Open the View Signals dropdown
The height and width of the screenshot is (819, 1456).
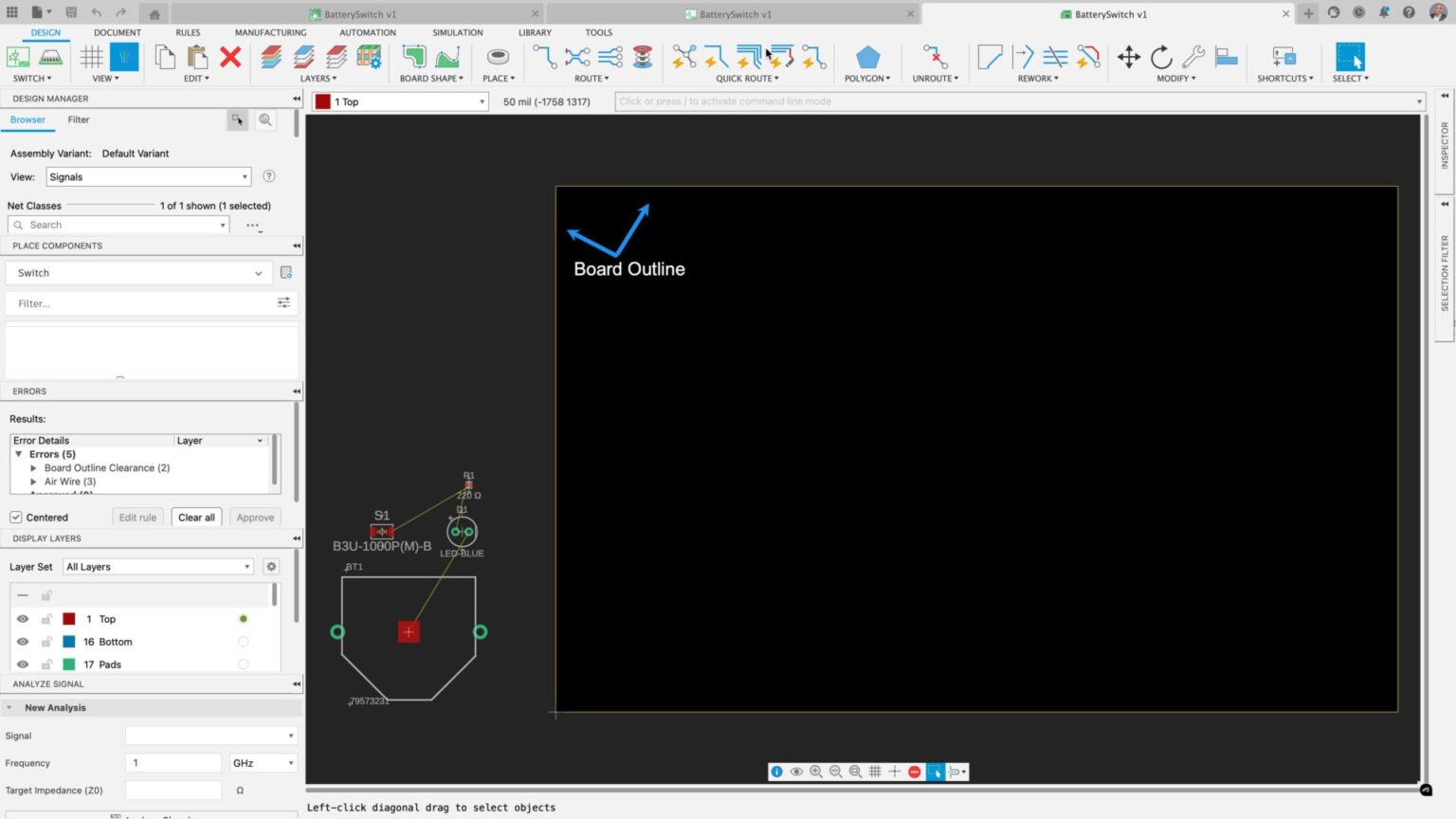pos(148,176)
